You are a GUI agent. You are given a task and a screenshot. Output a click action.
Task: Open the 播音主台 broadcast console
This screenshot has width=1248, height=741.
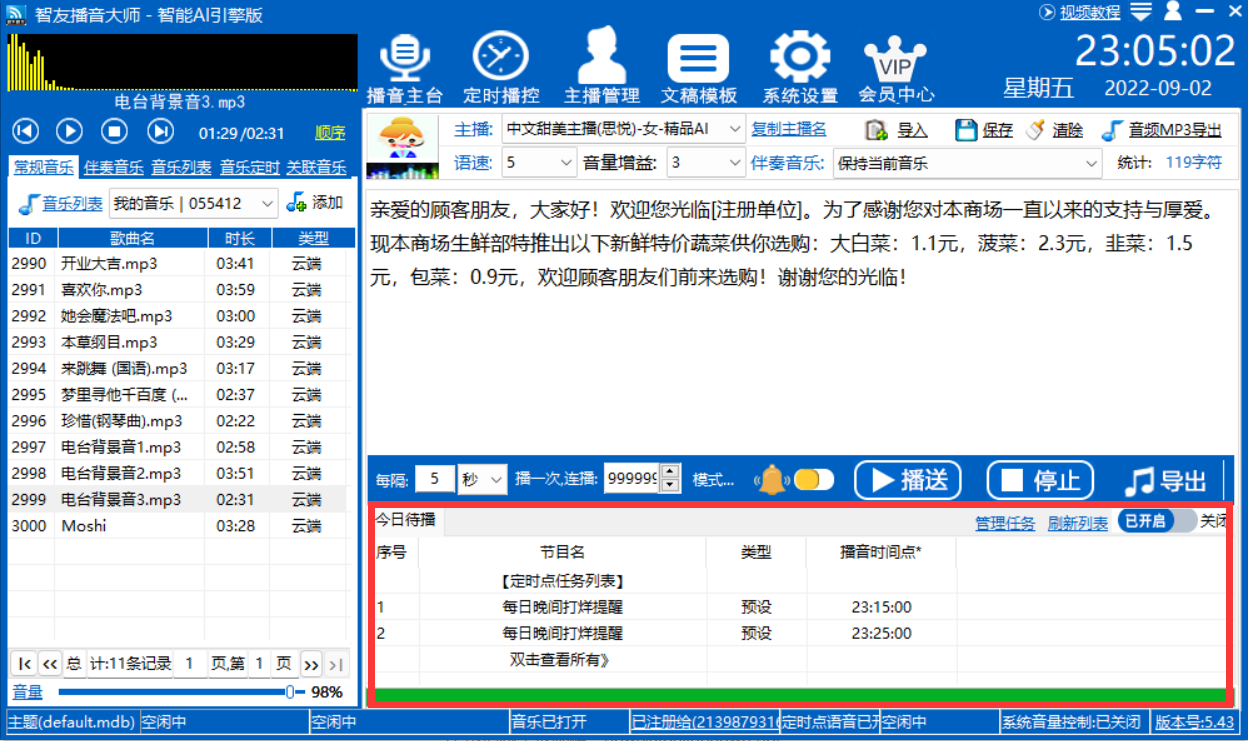(x=404, y=68)
